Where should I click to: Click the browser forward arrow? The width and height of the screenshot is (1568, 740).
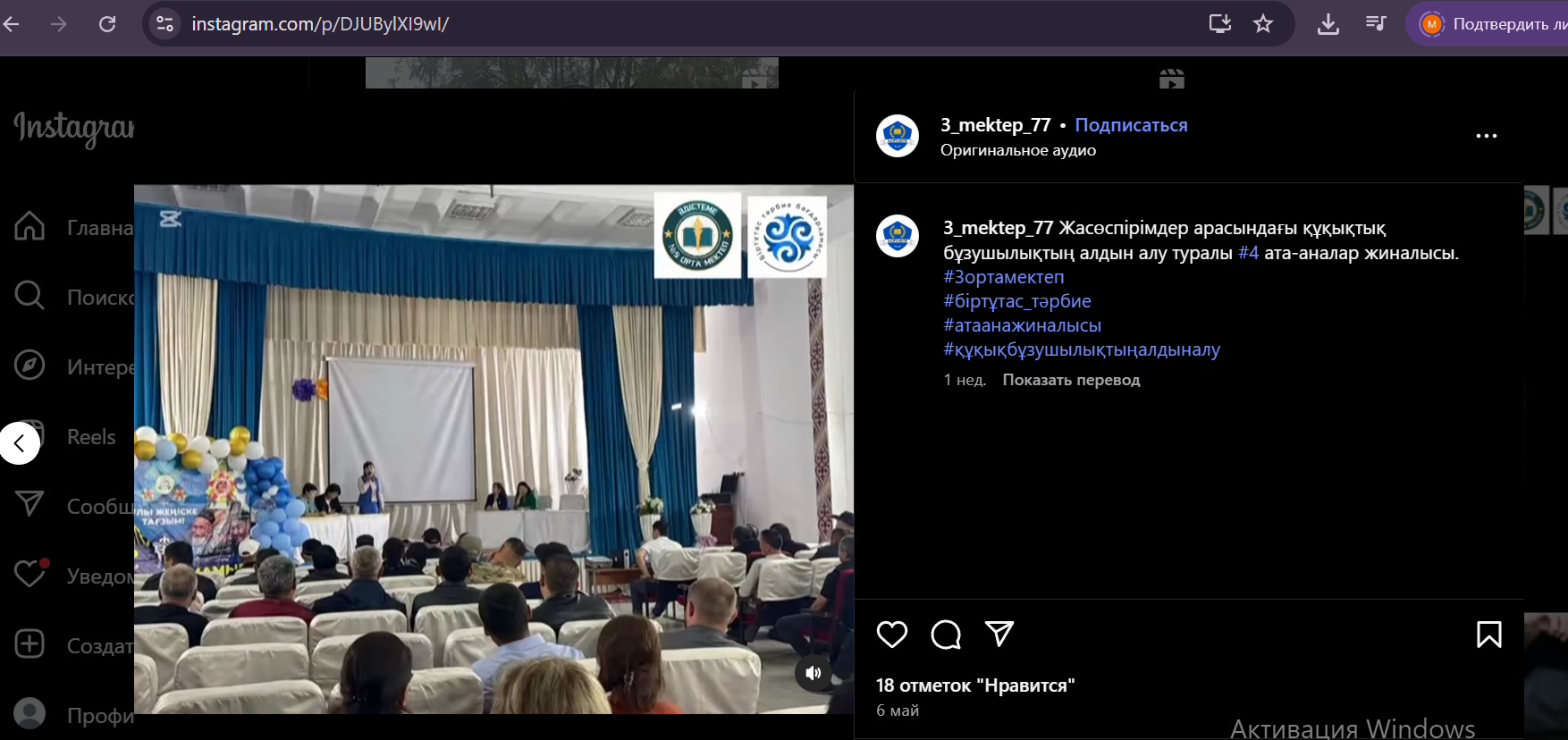[x=59, y=24]
